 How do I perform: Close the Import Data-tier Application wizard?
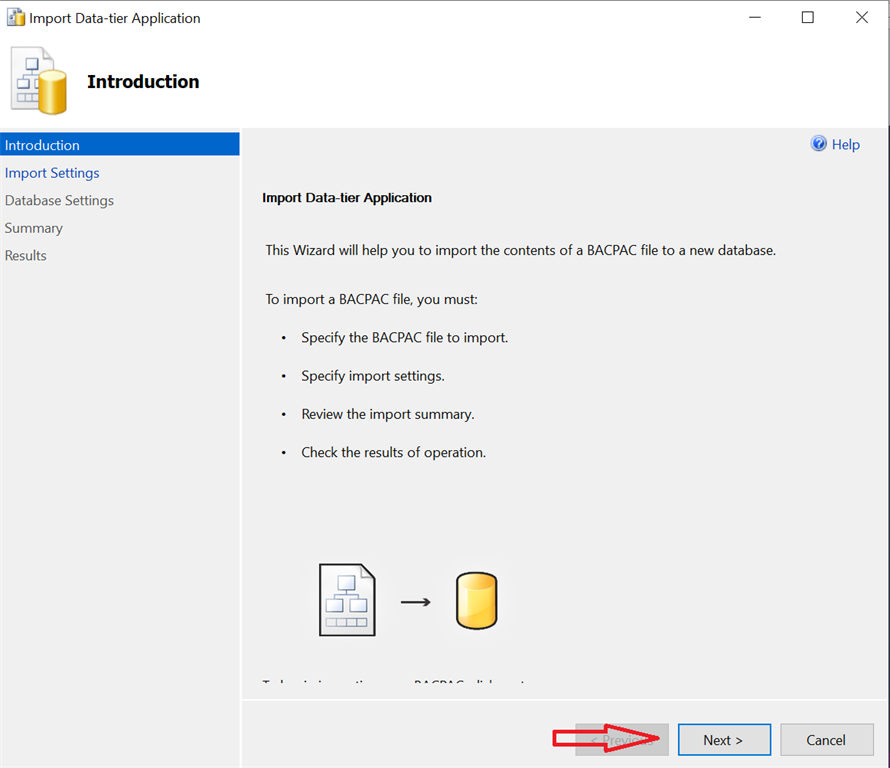(x=862, y=18)
